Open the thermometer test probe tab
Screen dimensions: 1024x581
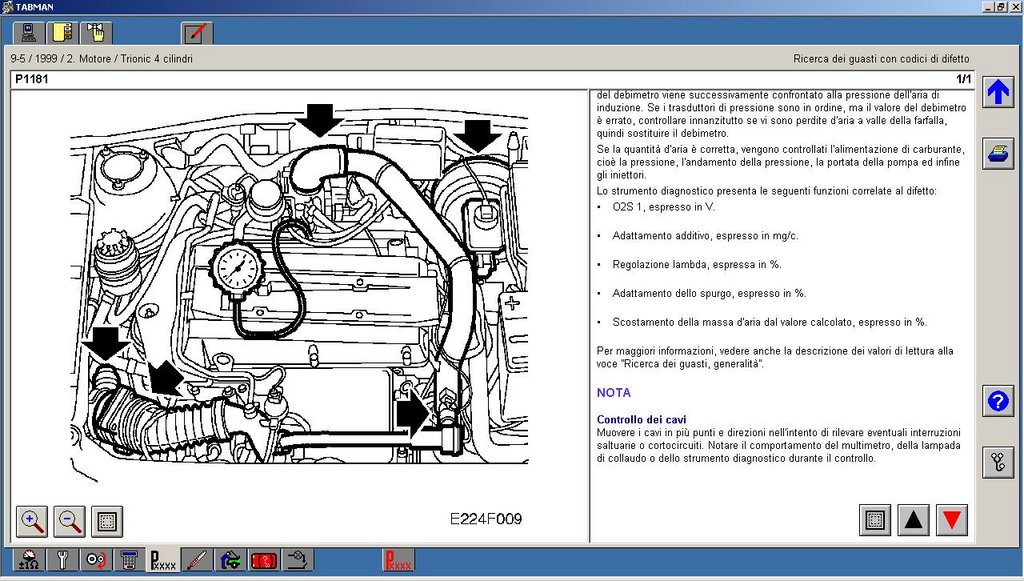(x=197, y=560)
